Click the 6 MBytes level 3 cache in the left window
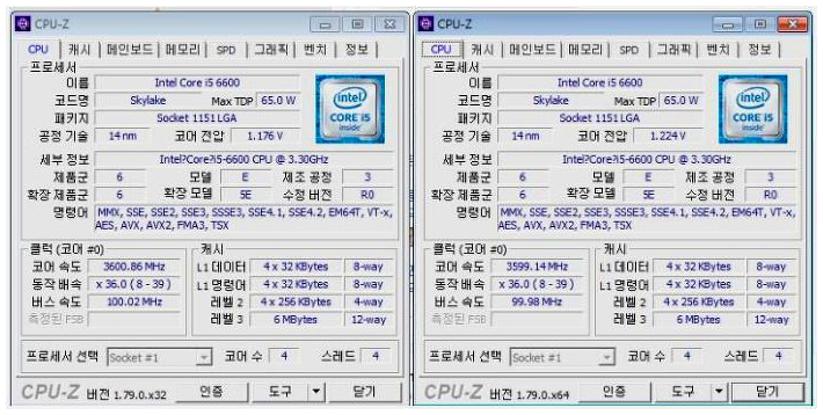Image resolution: width=823 pixels, height=415 pixels. [x=295, y=320]
